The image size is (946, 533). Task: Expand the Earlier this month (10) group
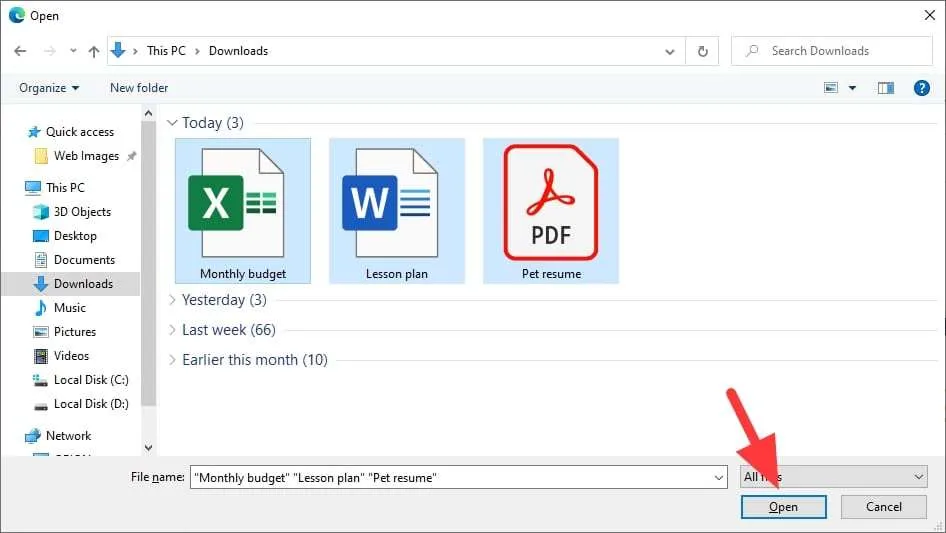172,360
